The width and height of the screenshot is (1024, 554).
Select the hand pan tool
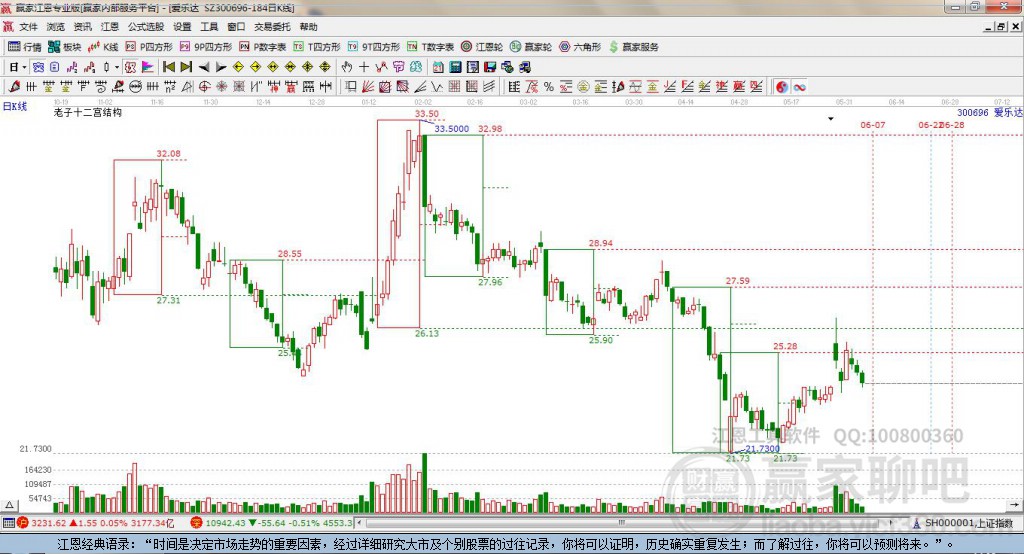347,67
